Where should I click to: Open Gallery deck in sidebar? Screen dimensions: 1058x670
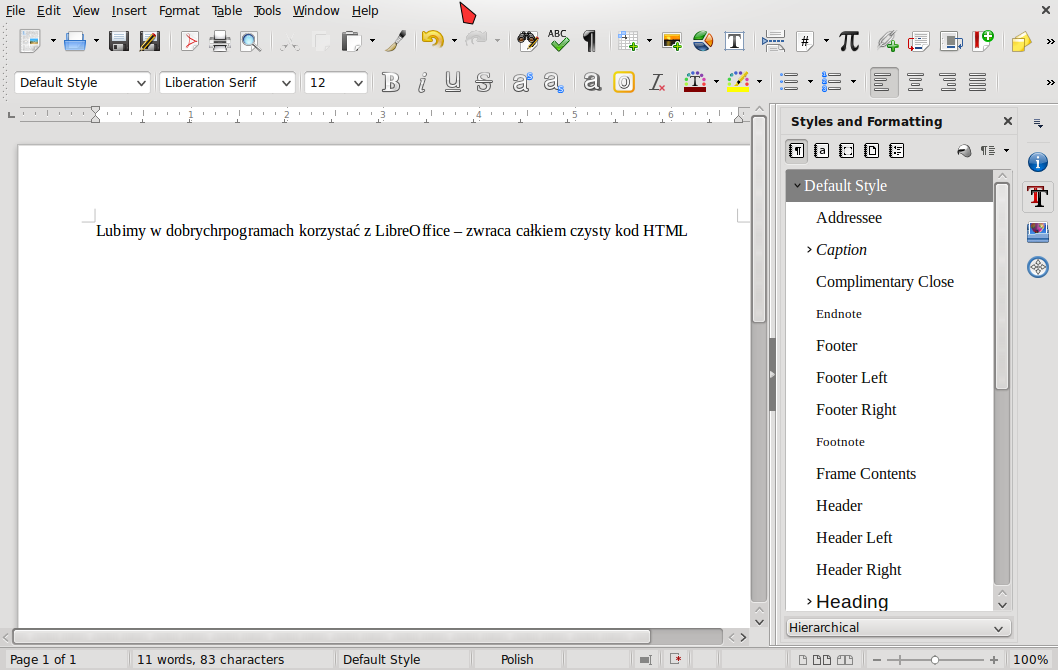(1038, 233)
